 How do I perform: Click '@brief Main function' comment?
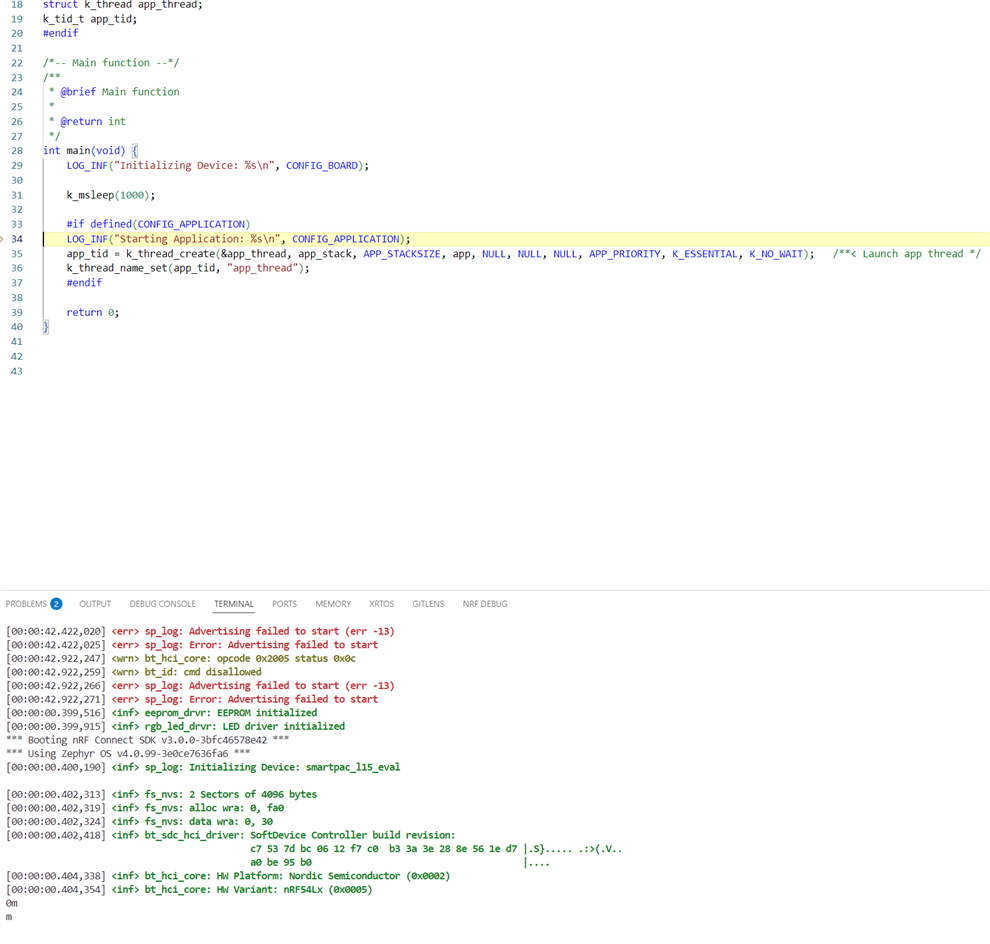120,92
